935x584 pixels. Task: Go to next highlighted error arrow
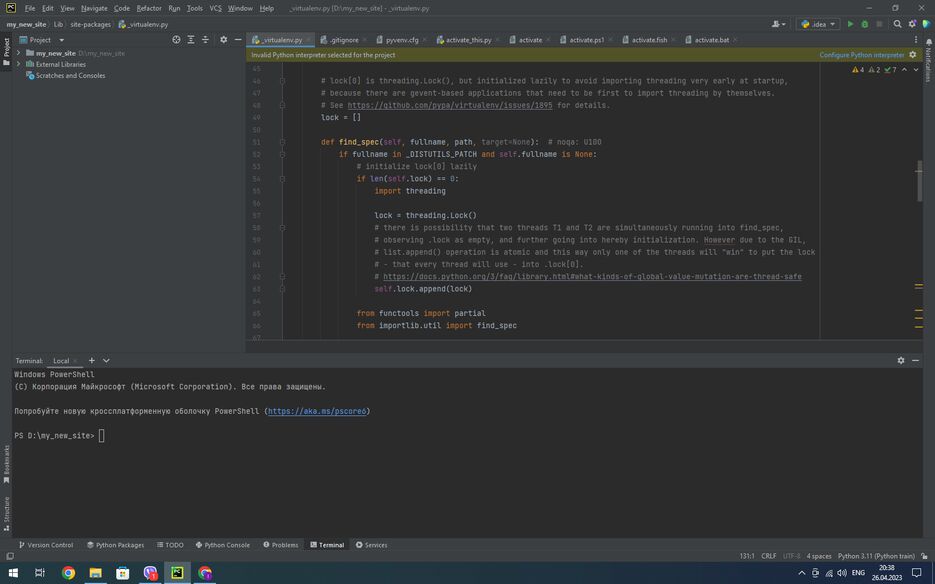[916, 70]
